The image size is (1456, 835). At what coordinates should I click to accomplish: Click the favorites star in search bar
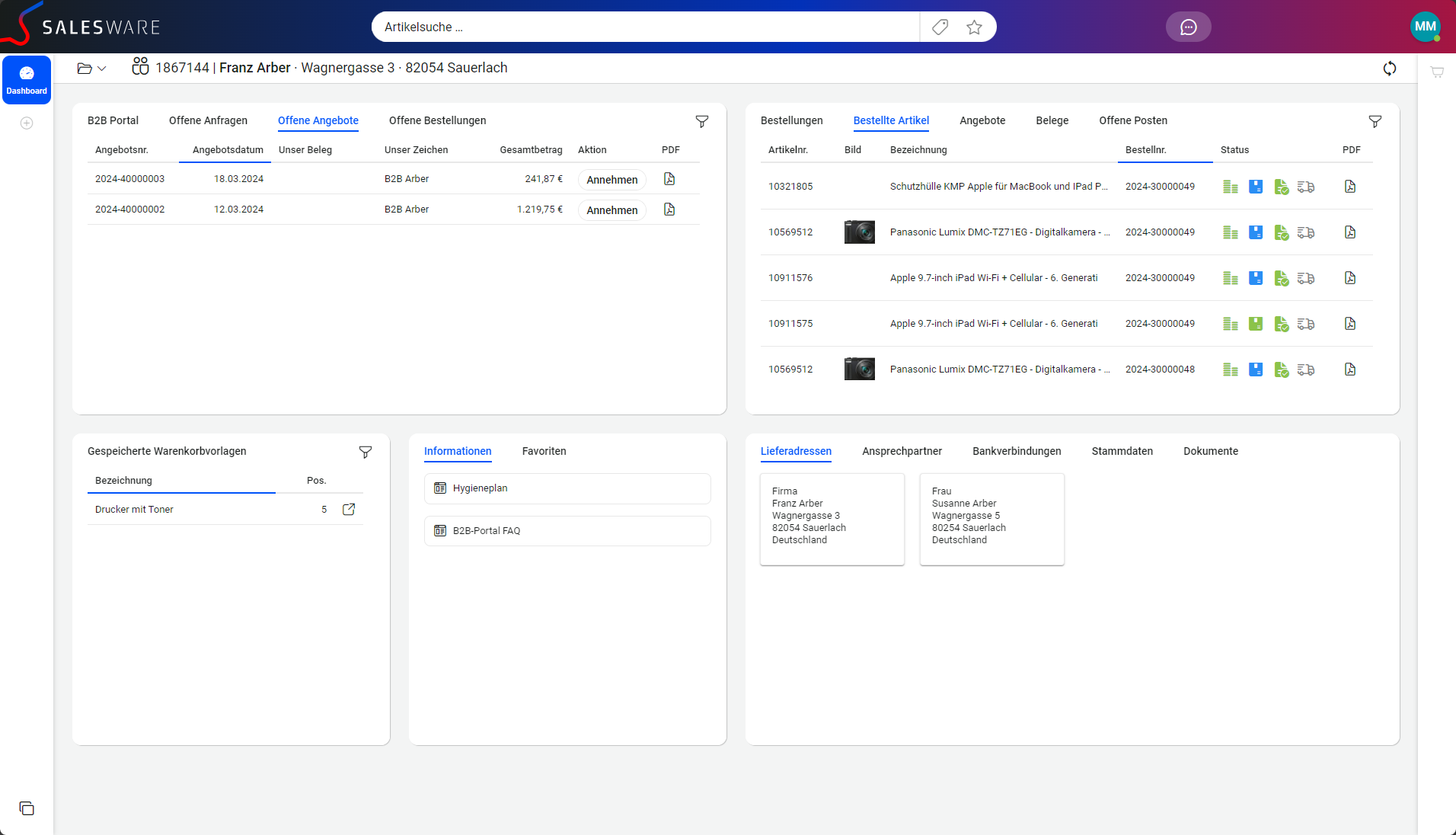(x=974, y=27)
